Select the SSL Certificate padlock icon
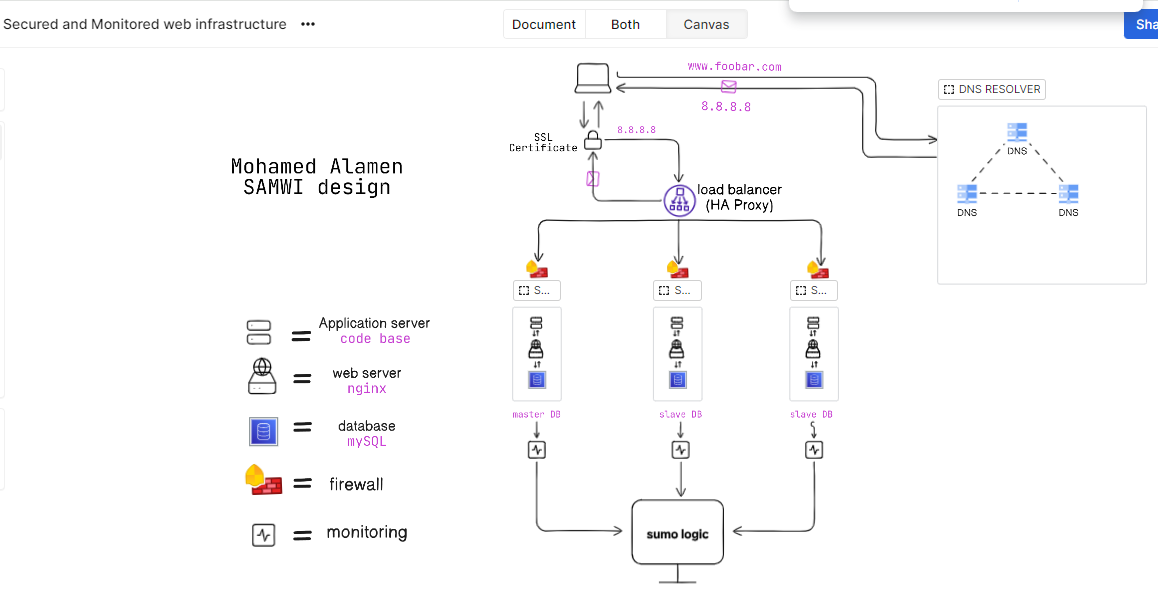Screen dimensions: 1158x613 click(x=593, y=140)
